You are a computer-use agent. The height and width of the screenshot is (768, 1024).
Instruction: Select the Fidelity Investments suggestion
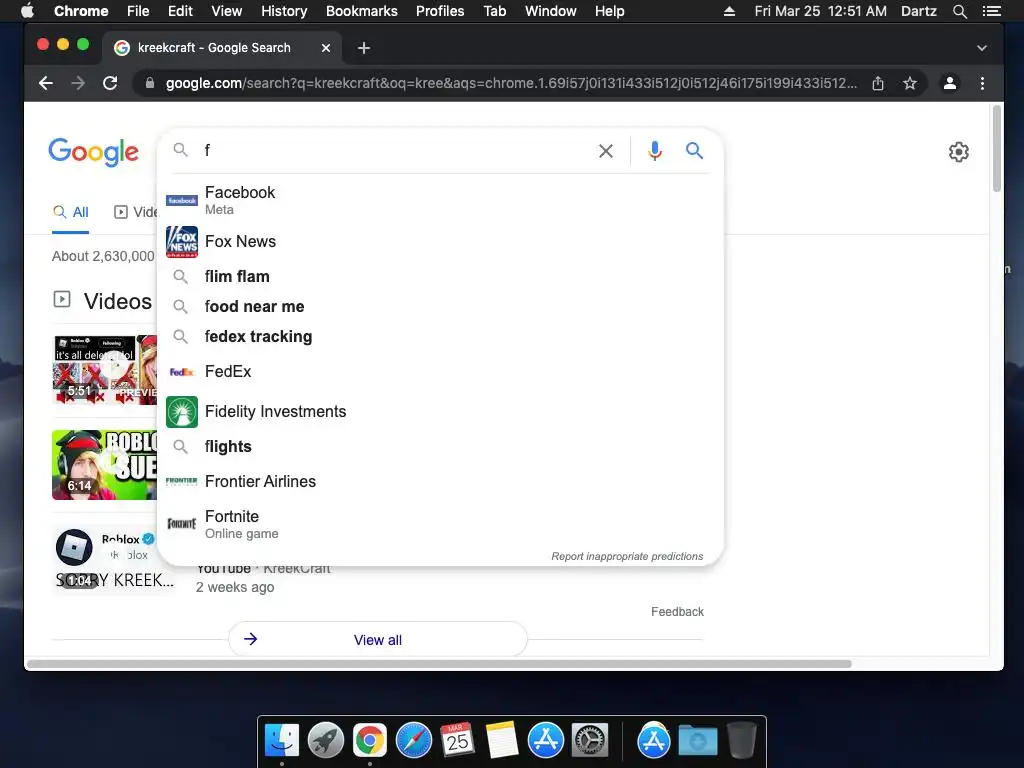440,411
